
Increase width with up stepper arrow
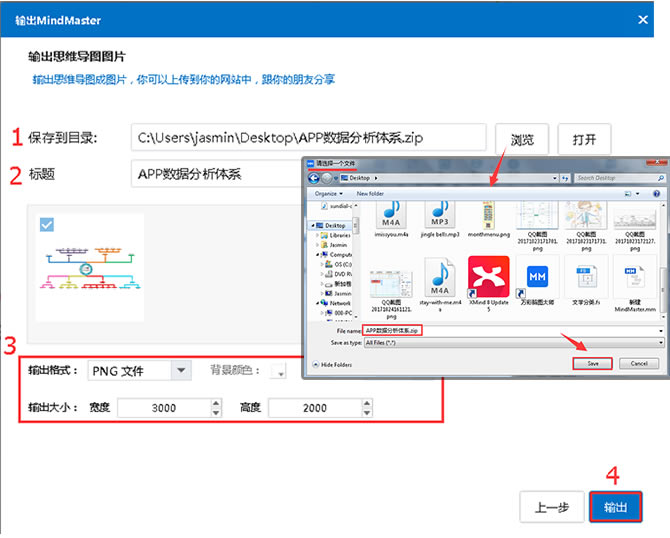216,403
